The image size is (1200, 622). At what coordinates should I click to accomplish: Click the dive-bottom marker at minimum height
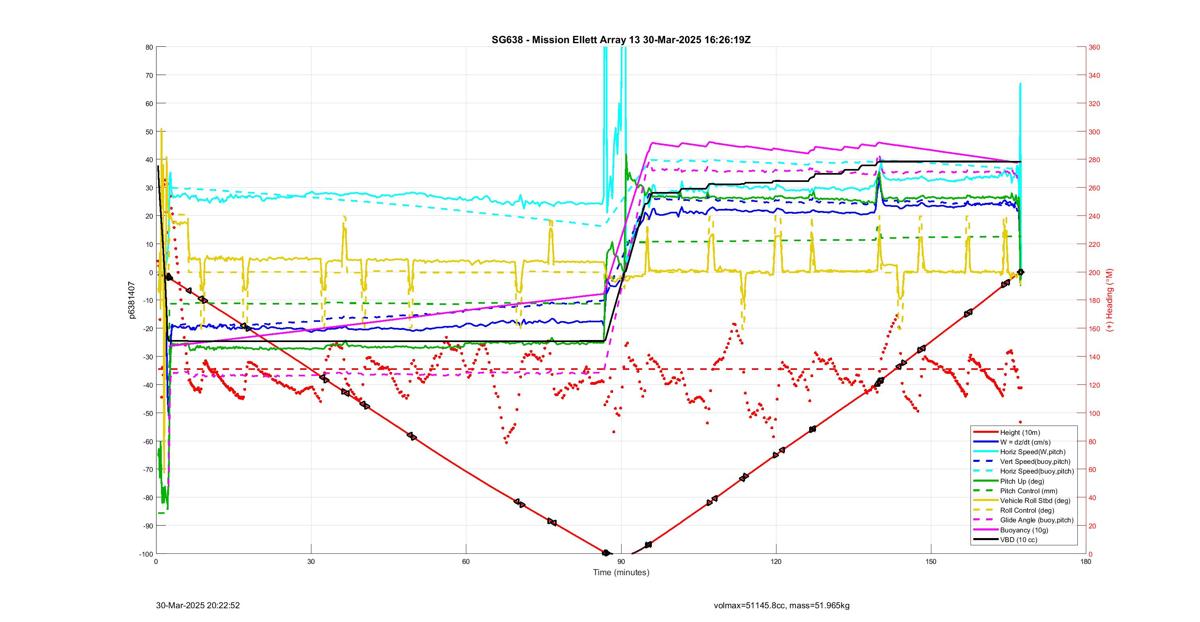pyautogui.click(x=606, y=553)
